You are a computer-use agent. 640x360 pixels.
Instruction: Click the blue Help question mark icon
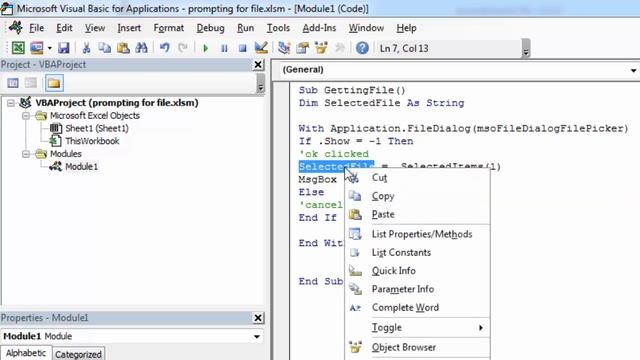[x=362, y=48]
